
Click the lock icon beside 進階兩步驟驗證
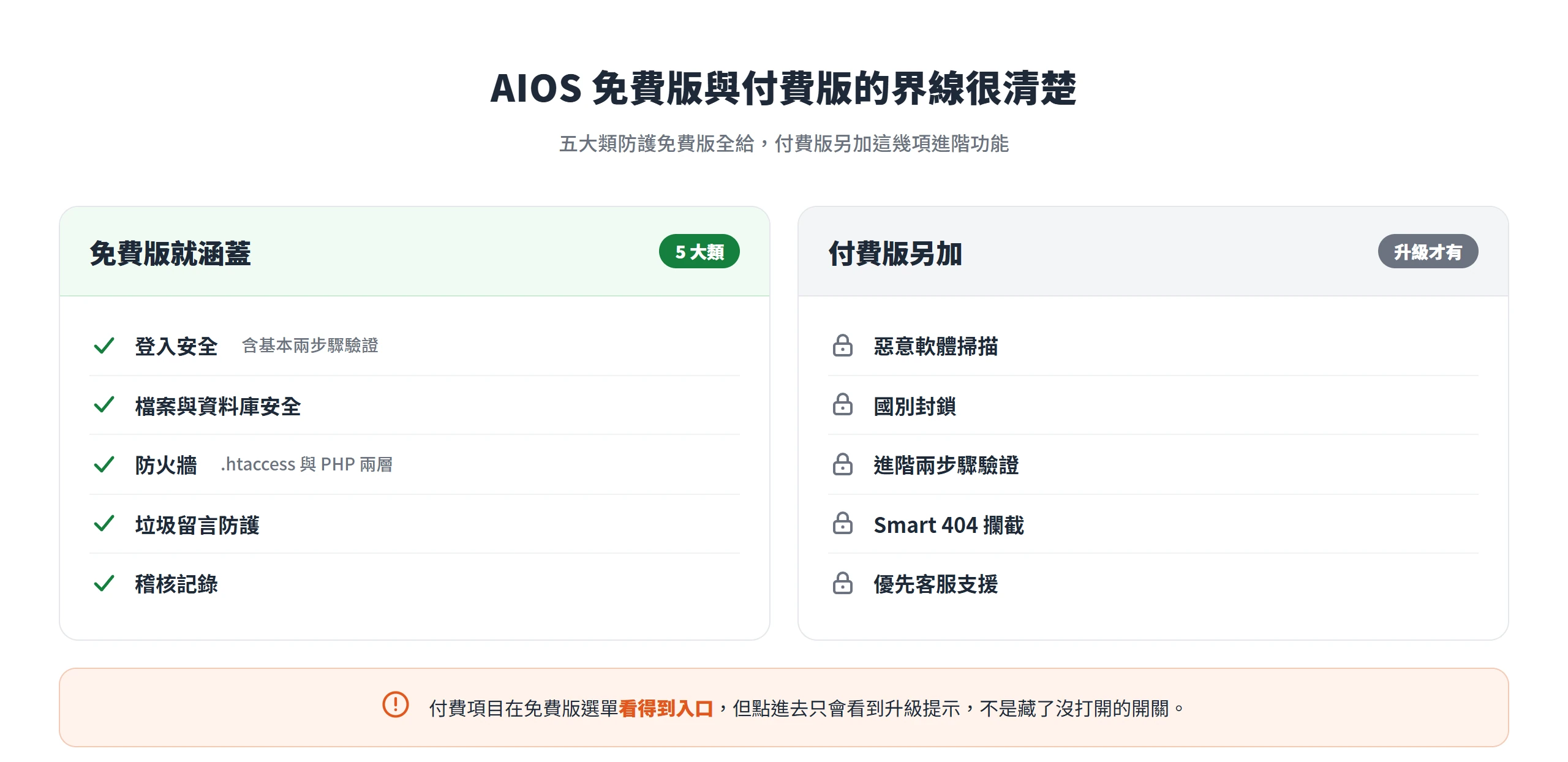pos(843,464)
